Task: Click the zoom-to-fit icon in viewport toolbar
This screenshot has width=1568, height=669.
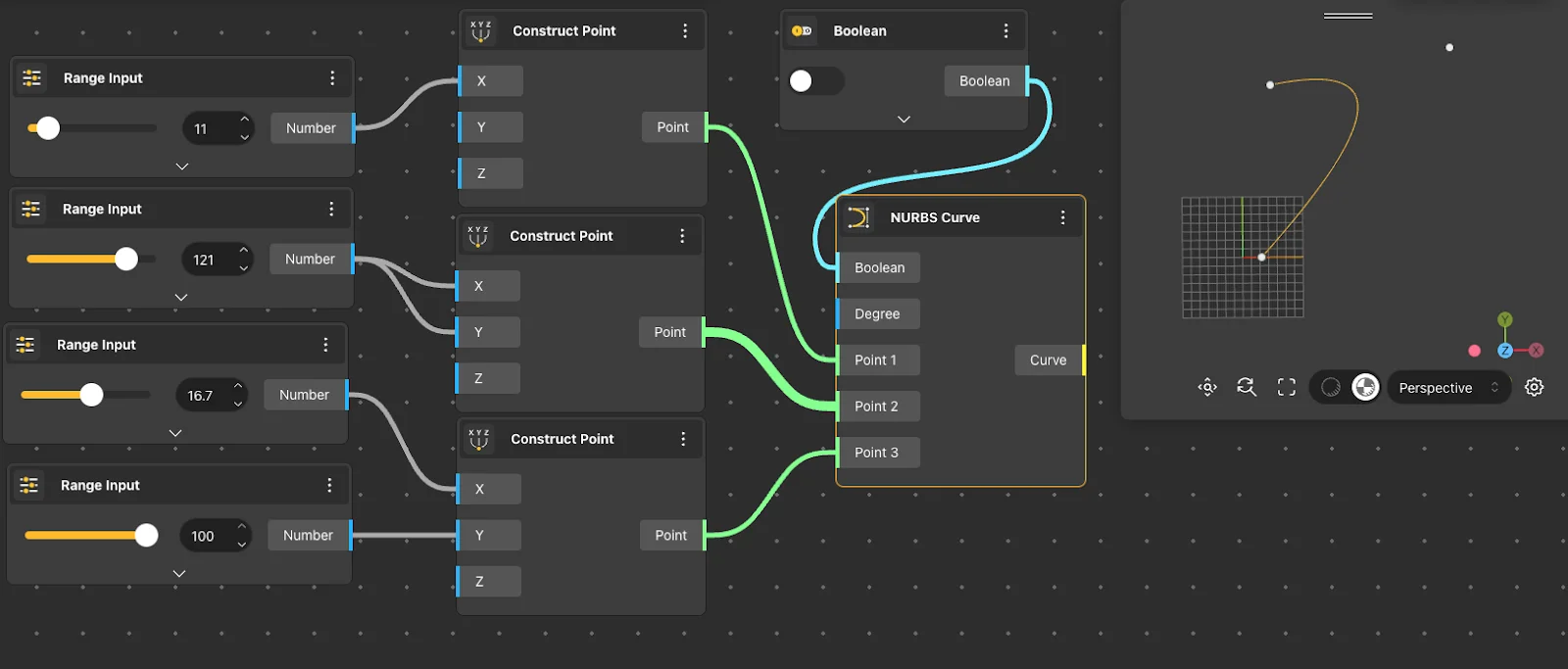Action: [1207, 388]
